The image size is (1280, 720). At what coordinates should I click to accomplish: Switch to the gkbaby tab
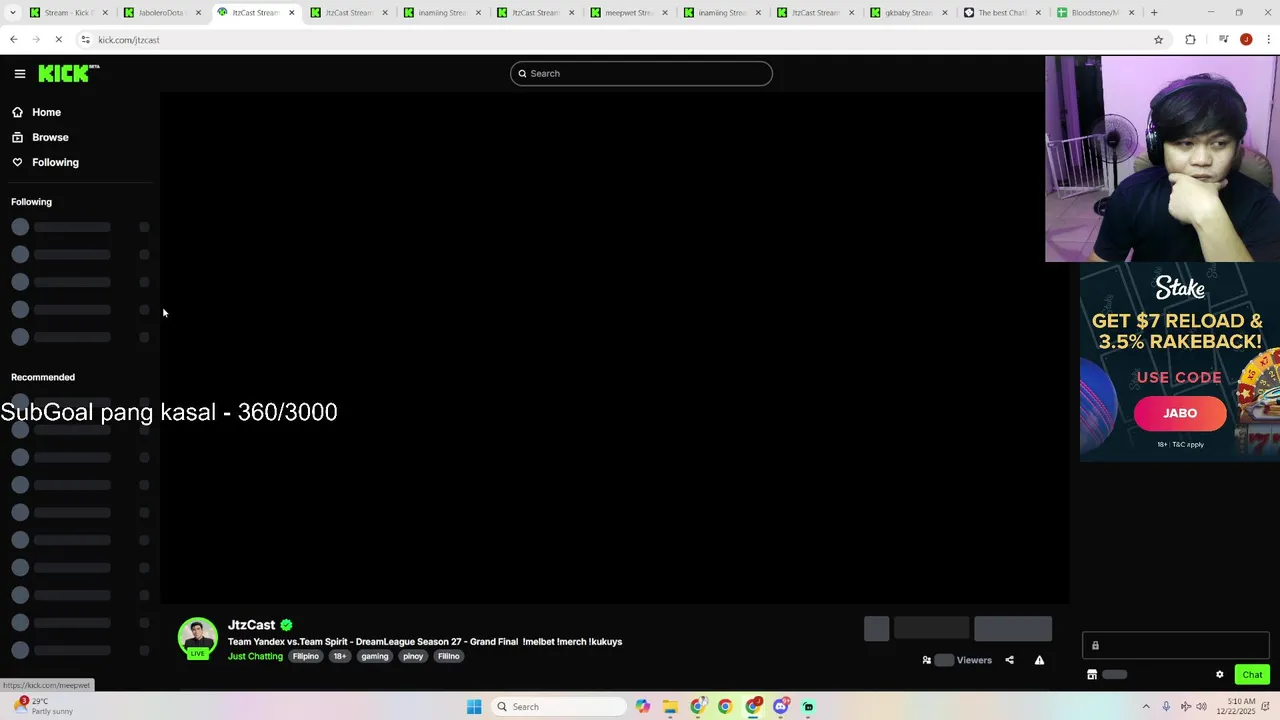click(x=908, y=13)
